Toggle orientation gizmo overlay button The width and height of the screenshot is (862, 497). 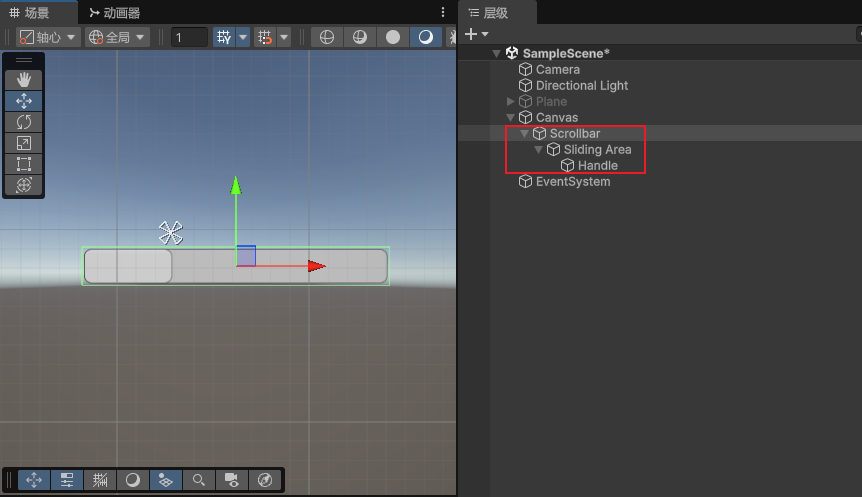(x=265, y=480)
